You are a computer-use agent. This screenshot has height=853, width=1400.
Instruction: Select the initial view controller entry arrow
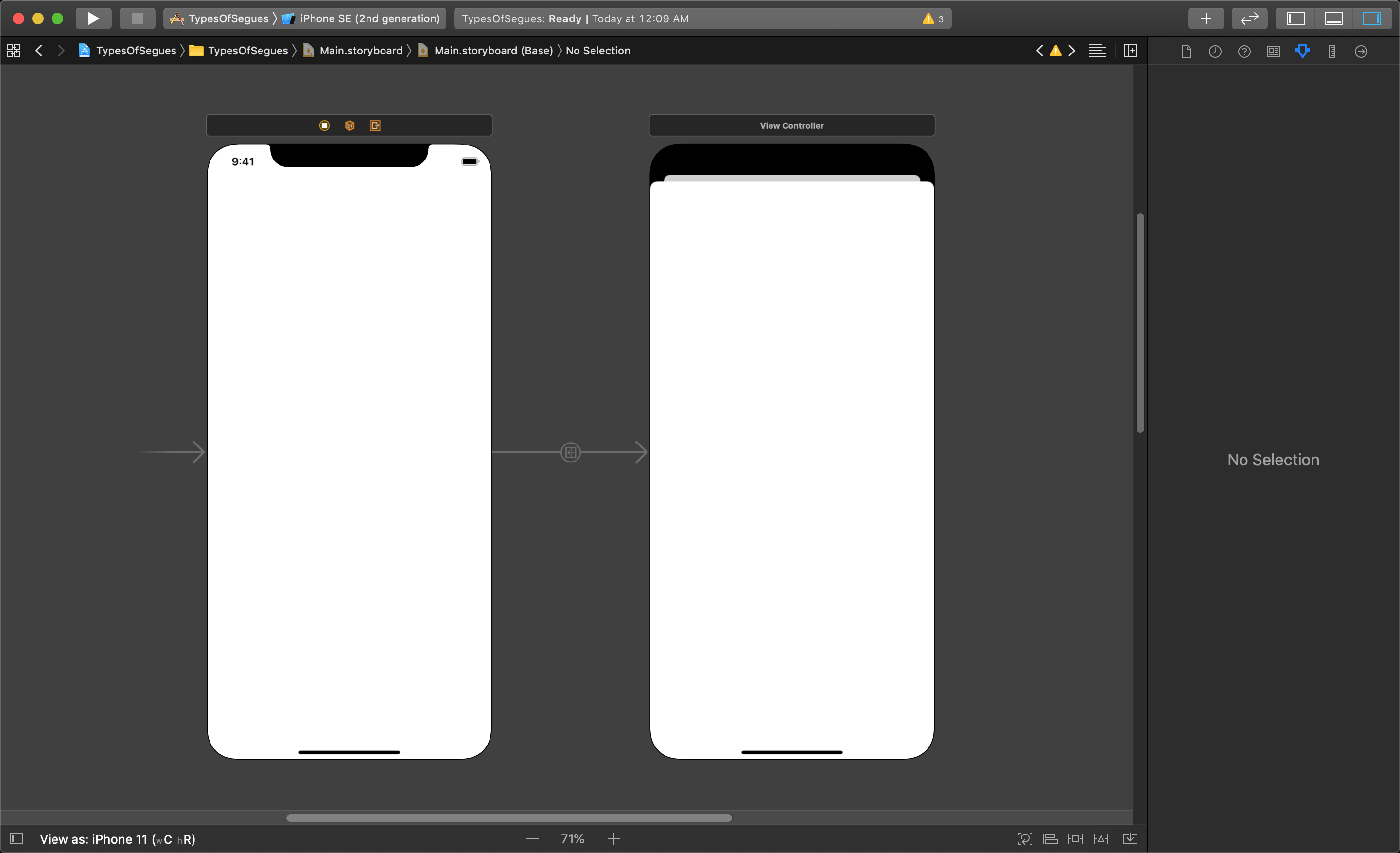point(172,452)
